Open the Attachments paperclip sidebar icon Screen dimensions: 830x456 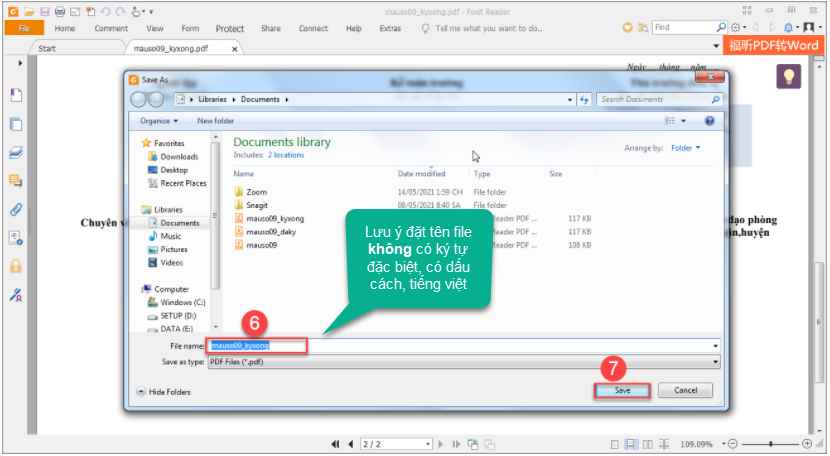coord(16,209)
